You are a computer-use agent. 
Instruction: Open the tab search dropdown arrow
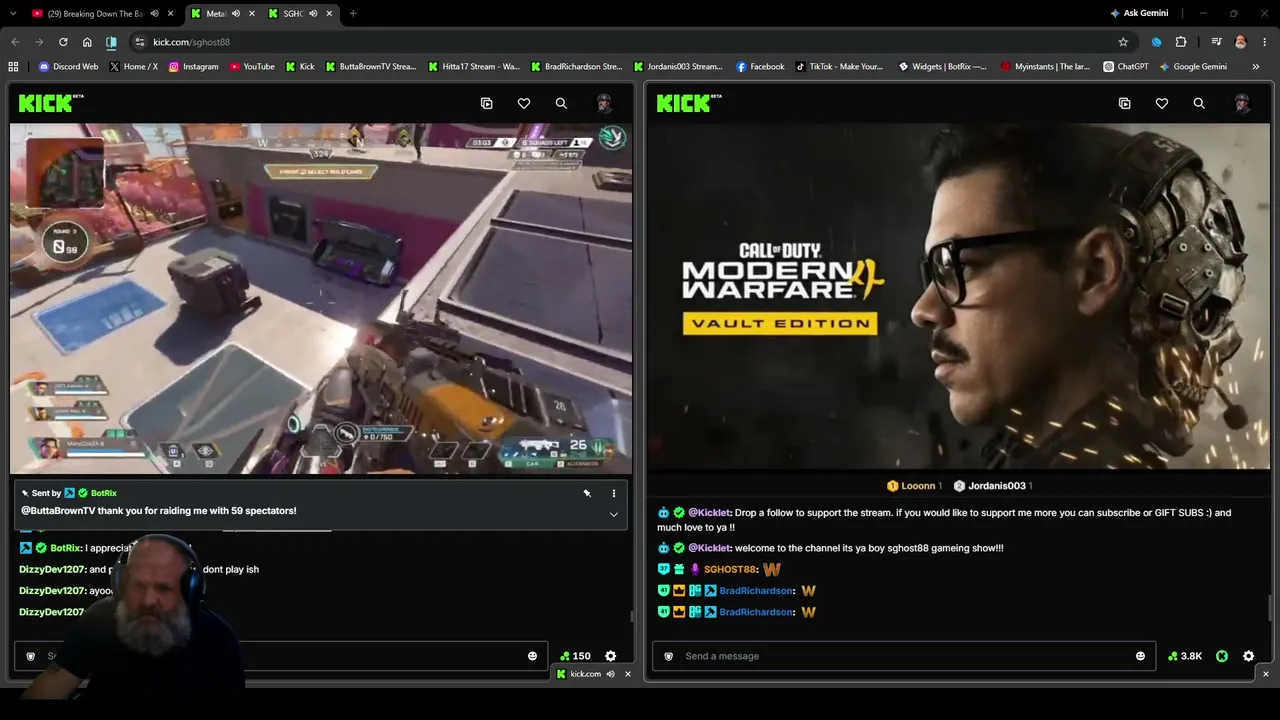tap(14, 13)
